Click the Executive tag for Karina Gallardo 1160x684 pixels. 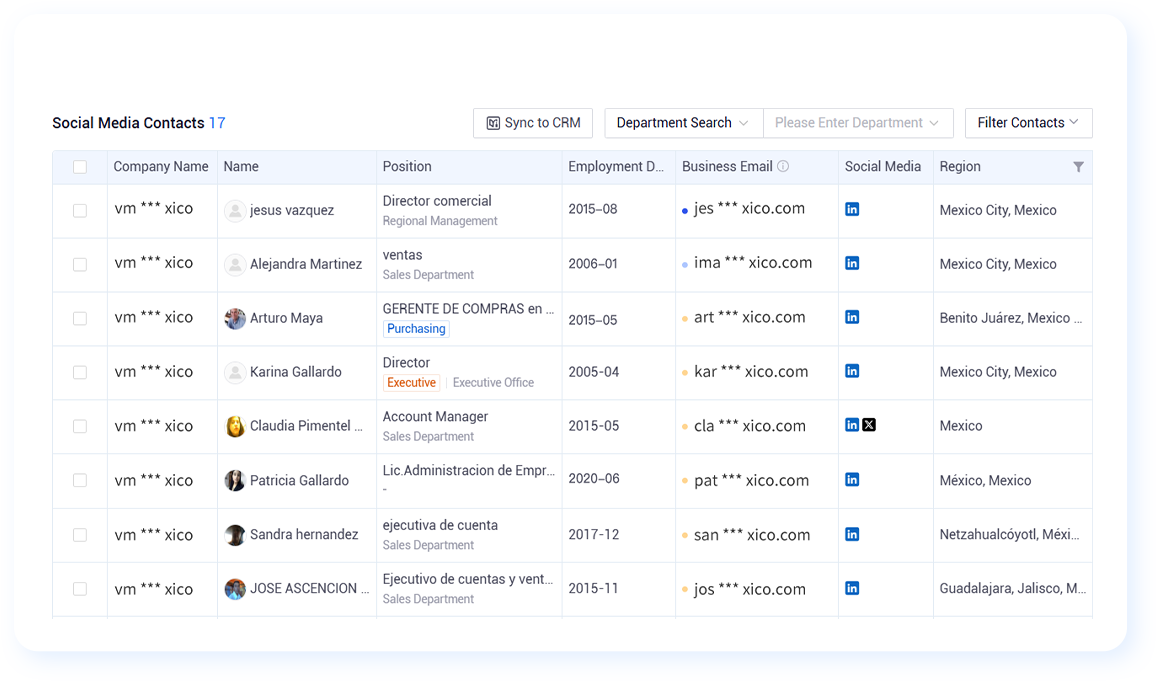coord(411,383)
